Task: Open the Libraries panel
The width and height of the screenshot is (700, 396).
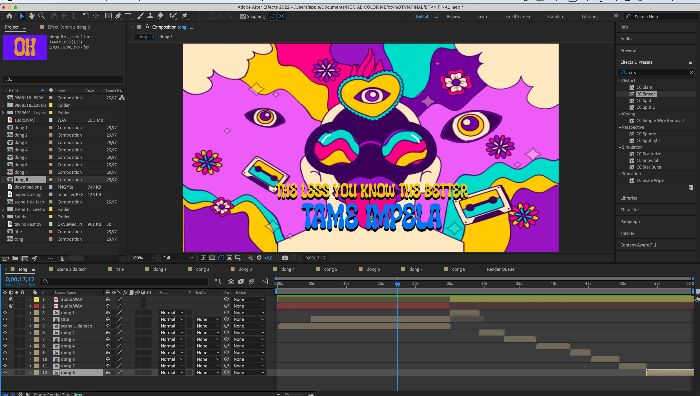Action: pos(629,198)
